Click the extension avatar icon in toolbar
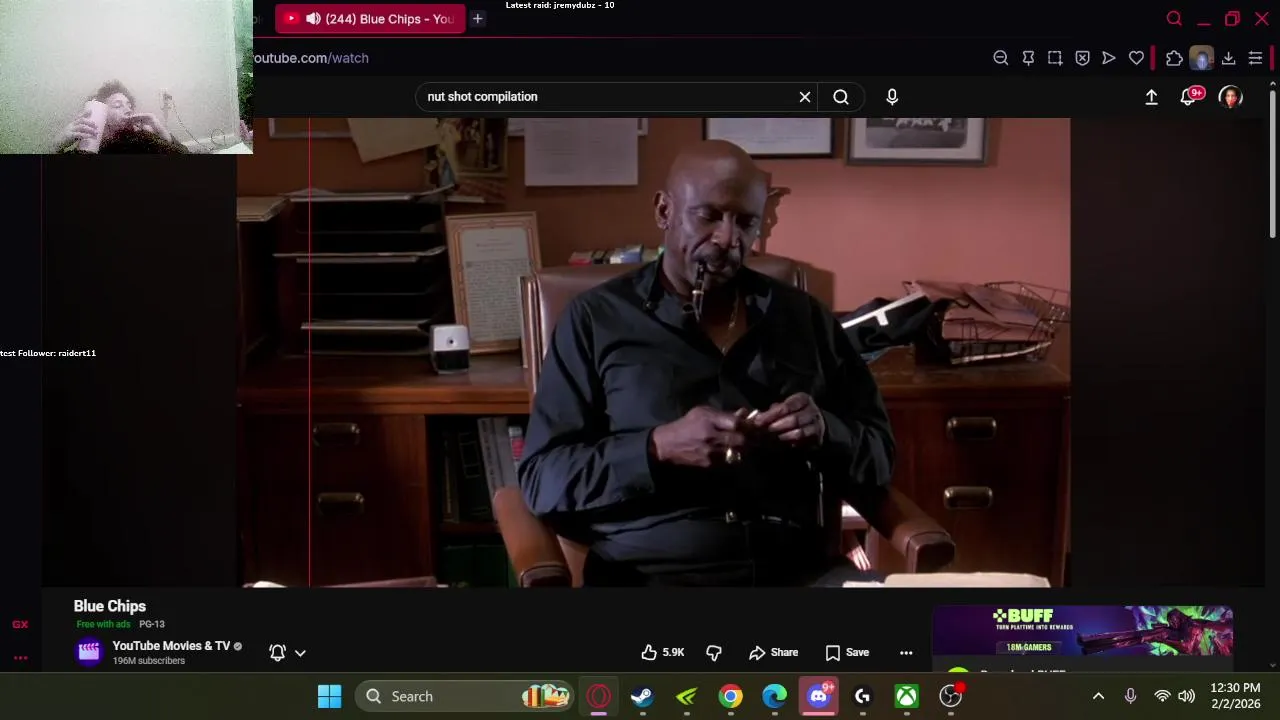The width and height of the screenshot is (1280, 720). pyautogui.click(x=1201, y=58)
